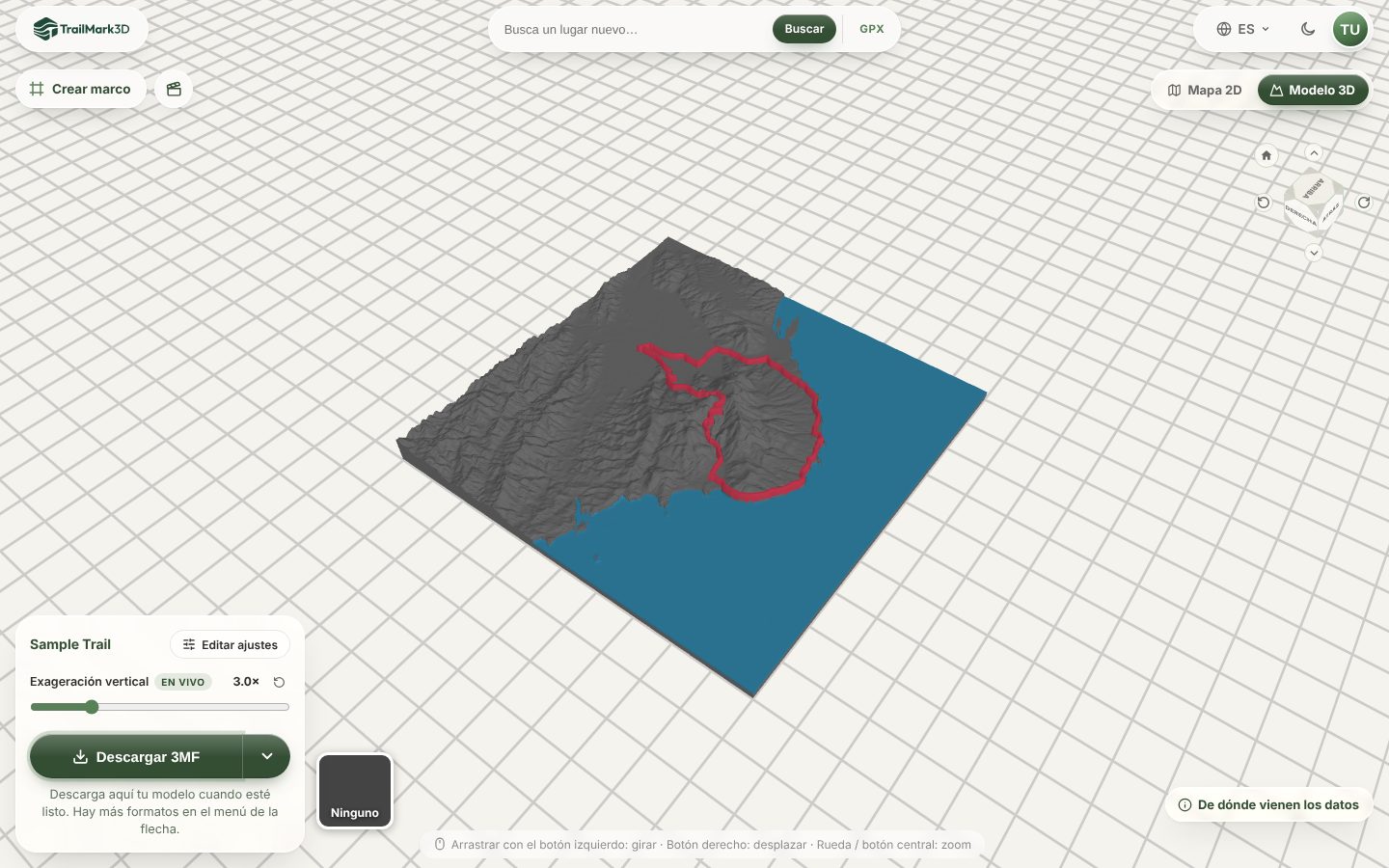Click the 3.0× exaggeration value

pos(246,682)
